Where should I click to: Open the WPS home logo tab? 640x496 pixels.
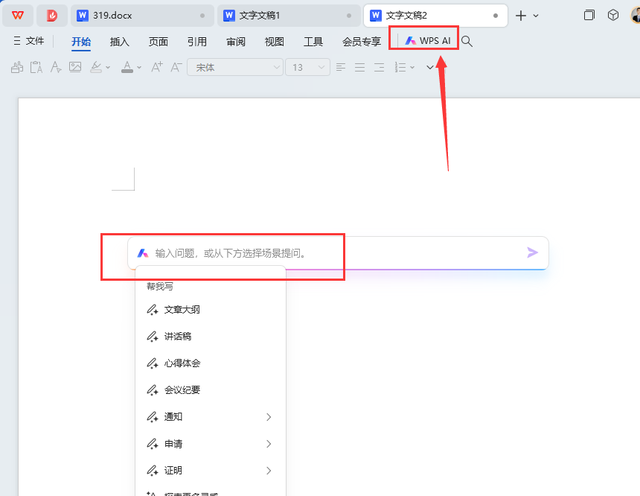click(x=18, y=16)
